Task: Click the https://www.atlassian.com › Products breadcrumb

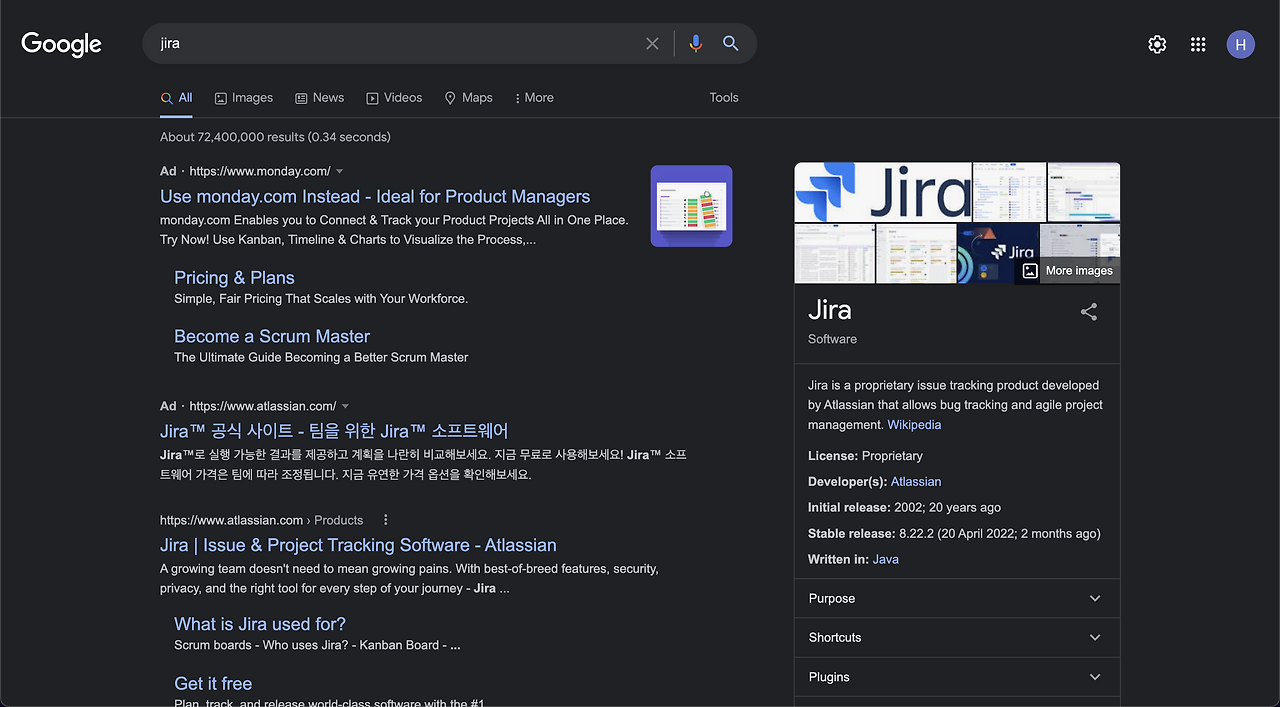Action: (x=261, y=520)
